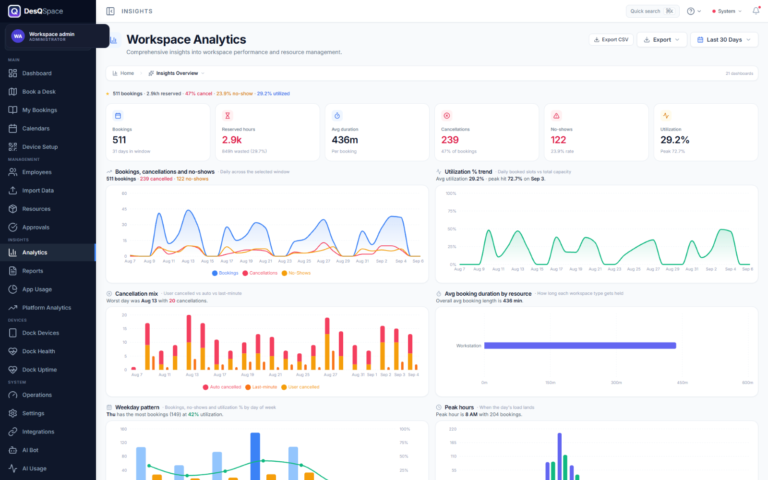Image resolution: width=768 pixels, height=480 pixels.
Task: Click the AI Bot robot icon
Action: pyautogui.click(x=13, y=450)
